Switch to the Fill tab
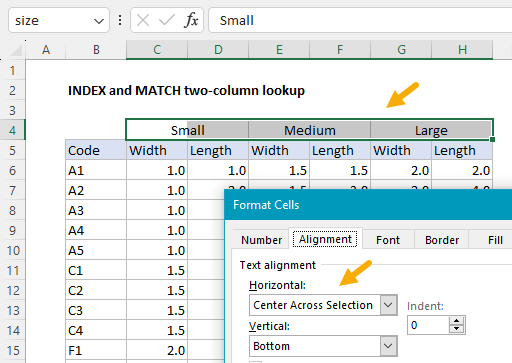The image size is (512, 363). (x=495, y=240)
